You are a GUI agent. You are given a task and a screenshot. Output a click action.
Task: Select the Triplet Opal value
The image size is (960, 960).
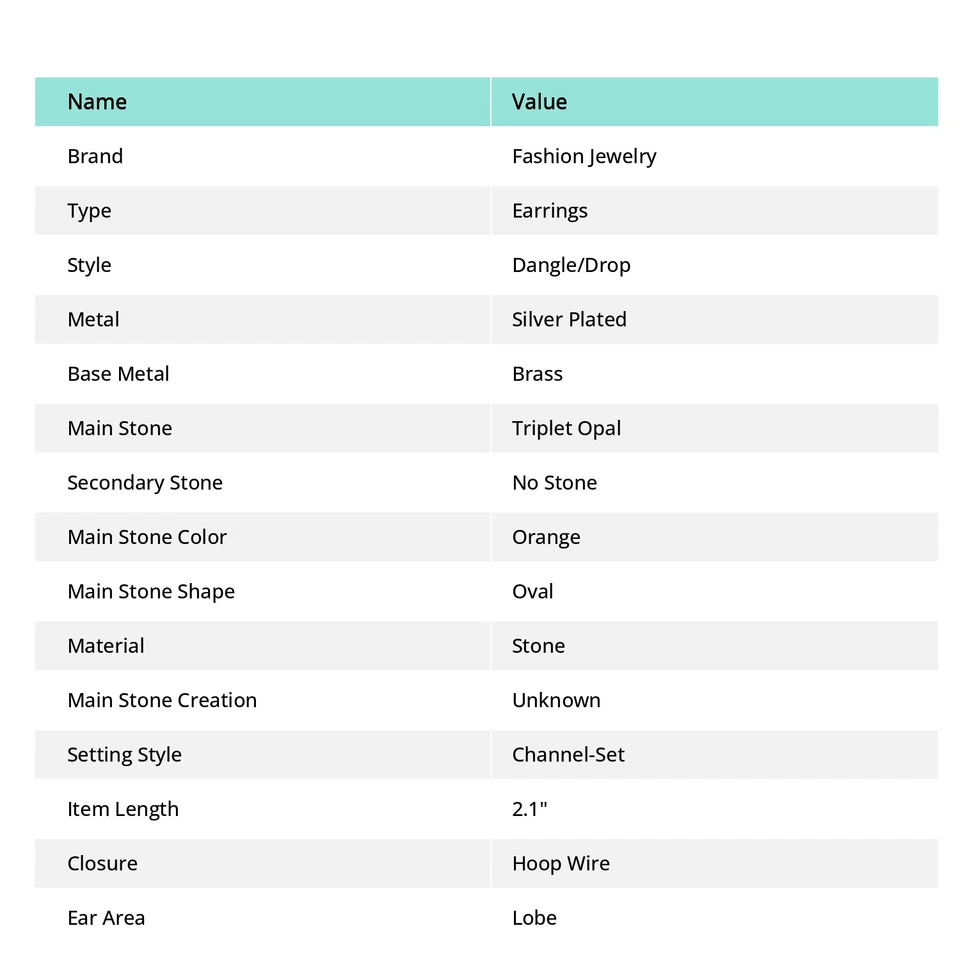(x=566, y=428)
